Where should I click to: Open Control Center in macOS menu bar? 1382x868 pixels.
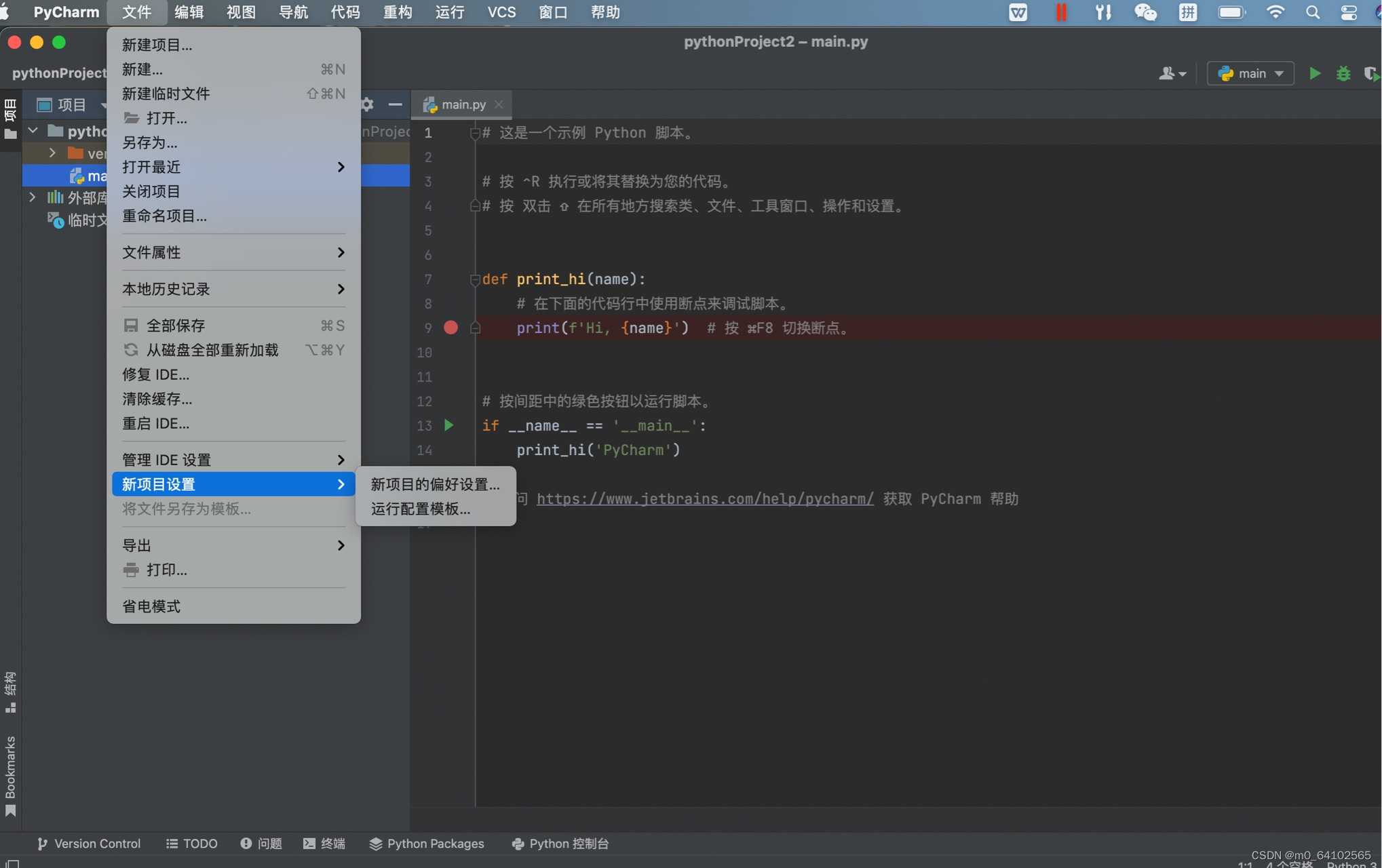(x=1349, y=12)
